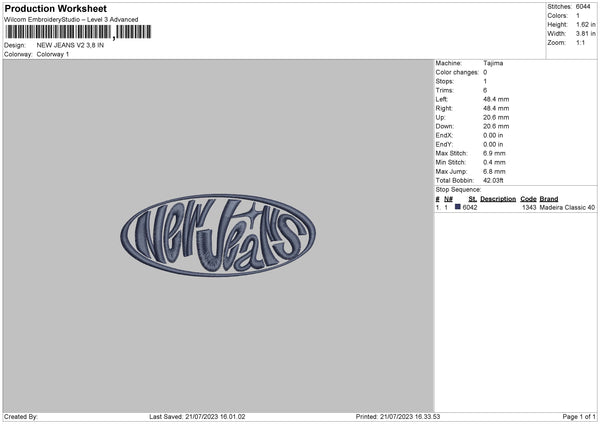Image resolution: width=600 pixels, height=424 pixels.
Task: Click 'Wilcom EmbroideryStudio – Level 3 Advanced' text
Action: 71,20
